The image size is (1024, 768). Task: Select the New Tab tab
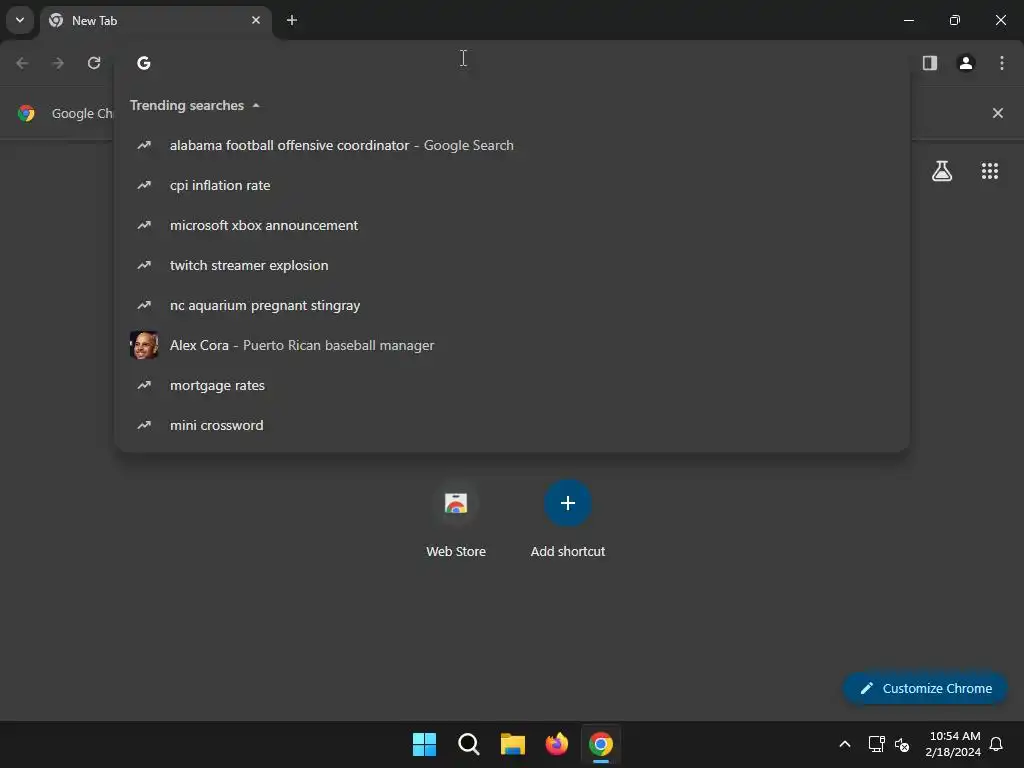pyautogui.click(x=155, y=20)
